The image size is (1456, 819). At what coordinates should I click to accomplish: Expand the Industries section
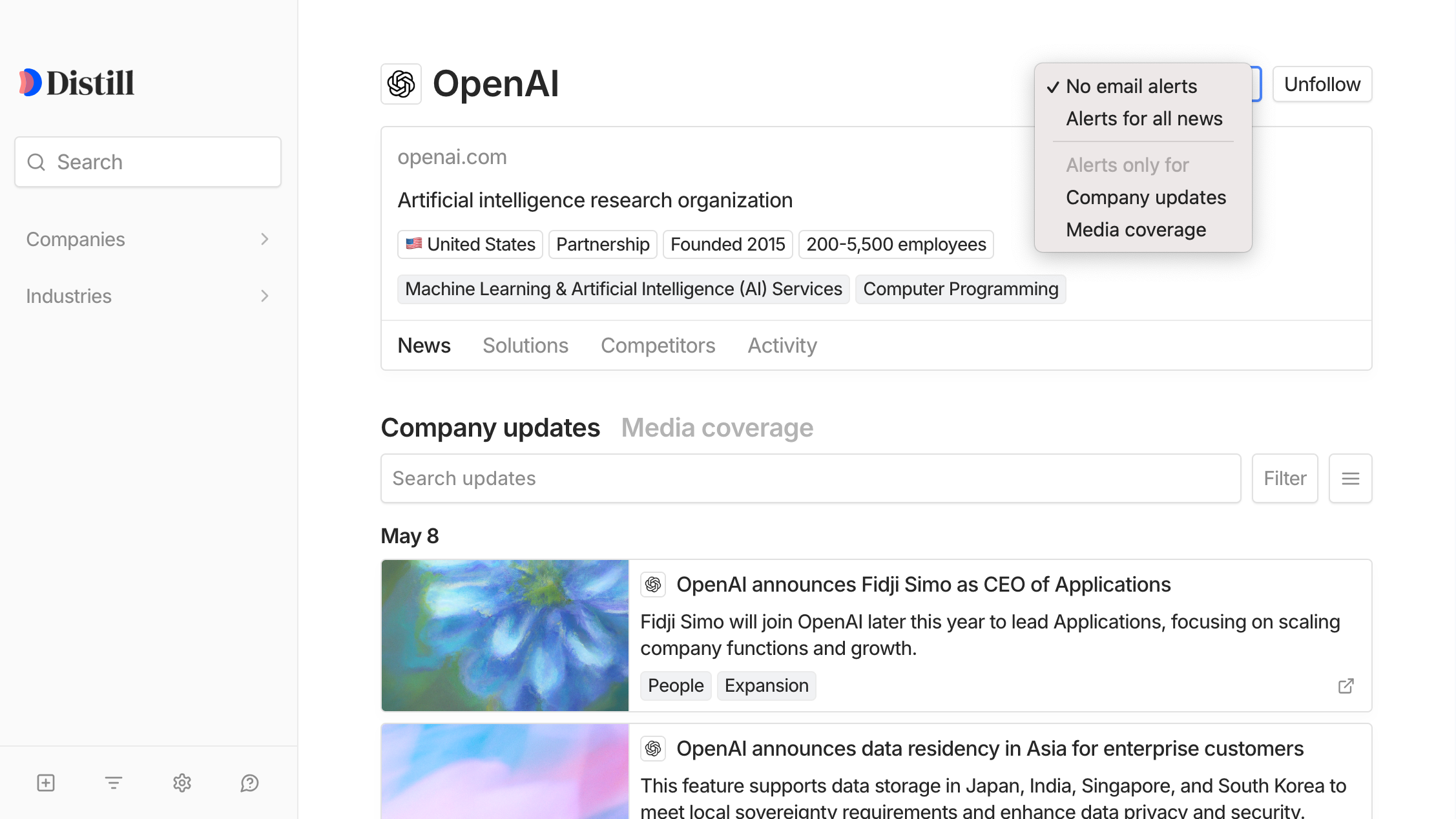(148, 296)
